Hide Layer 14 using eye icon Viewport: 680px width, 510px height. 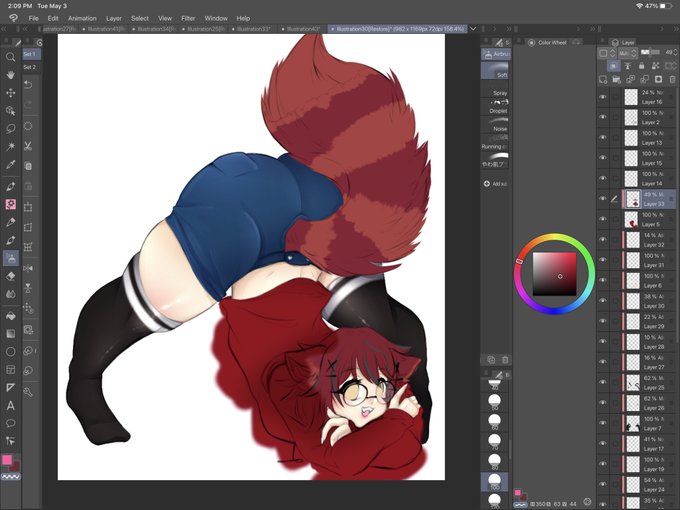[x=603, y=178]
